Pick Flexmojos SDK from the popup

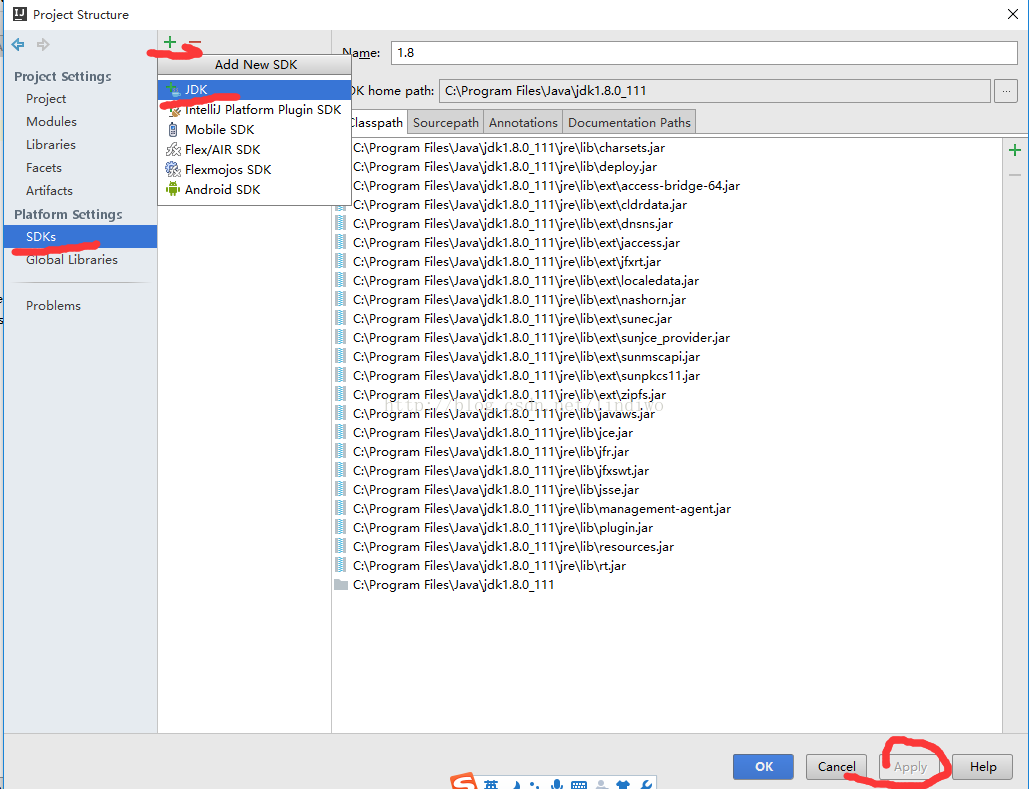[x=255, y=169]
